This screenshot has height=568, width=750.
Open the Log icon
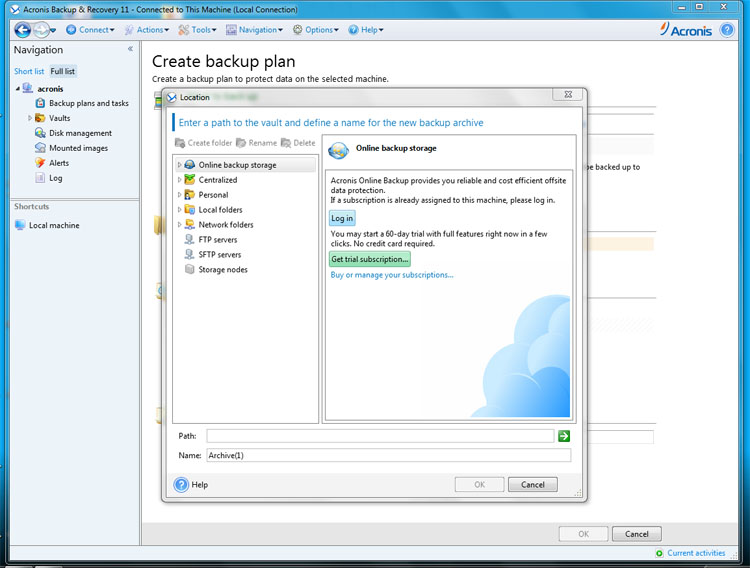(40, 178)
